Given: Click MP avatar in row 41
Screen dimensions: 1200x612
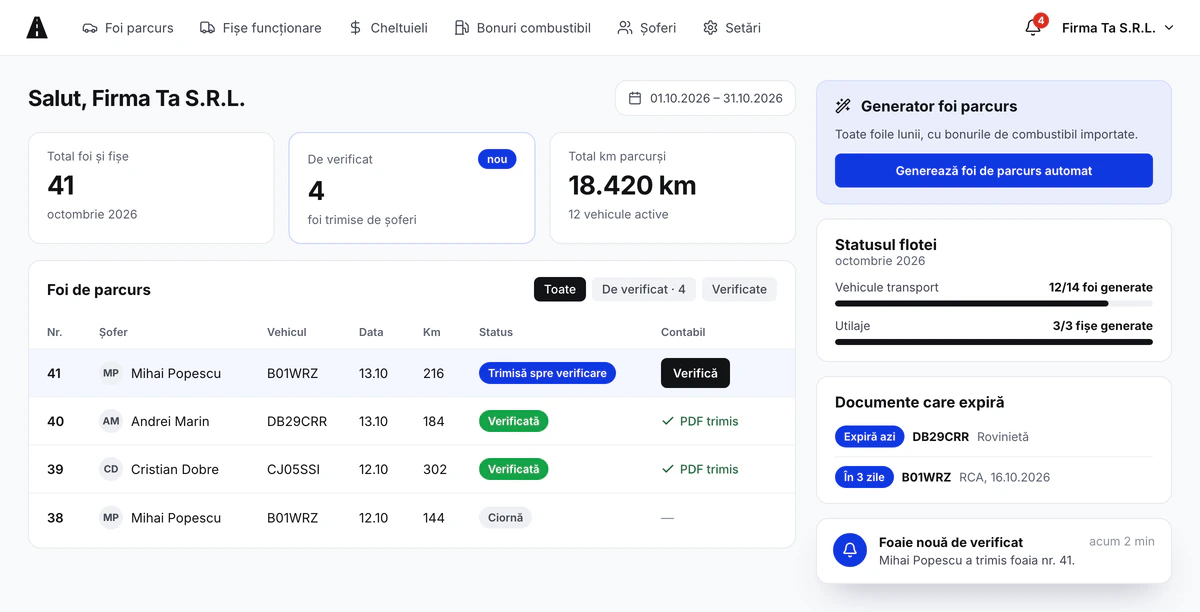Looking at the screenshot, I should [111, 373].
